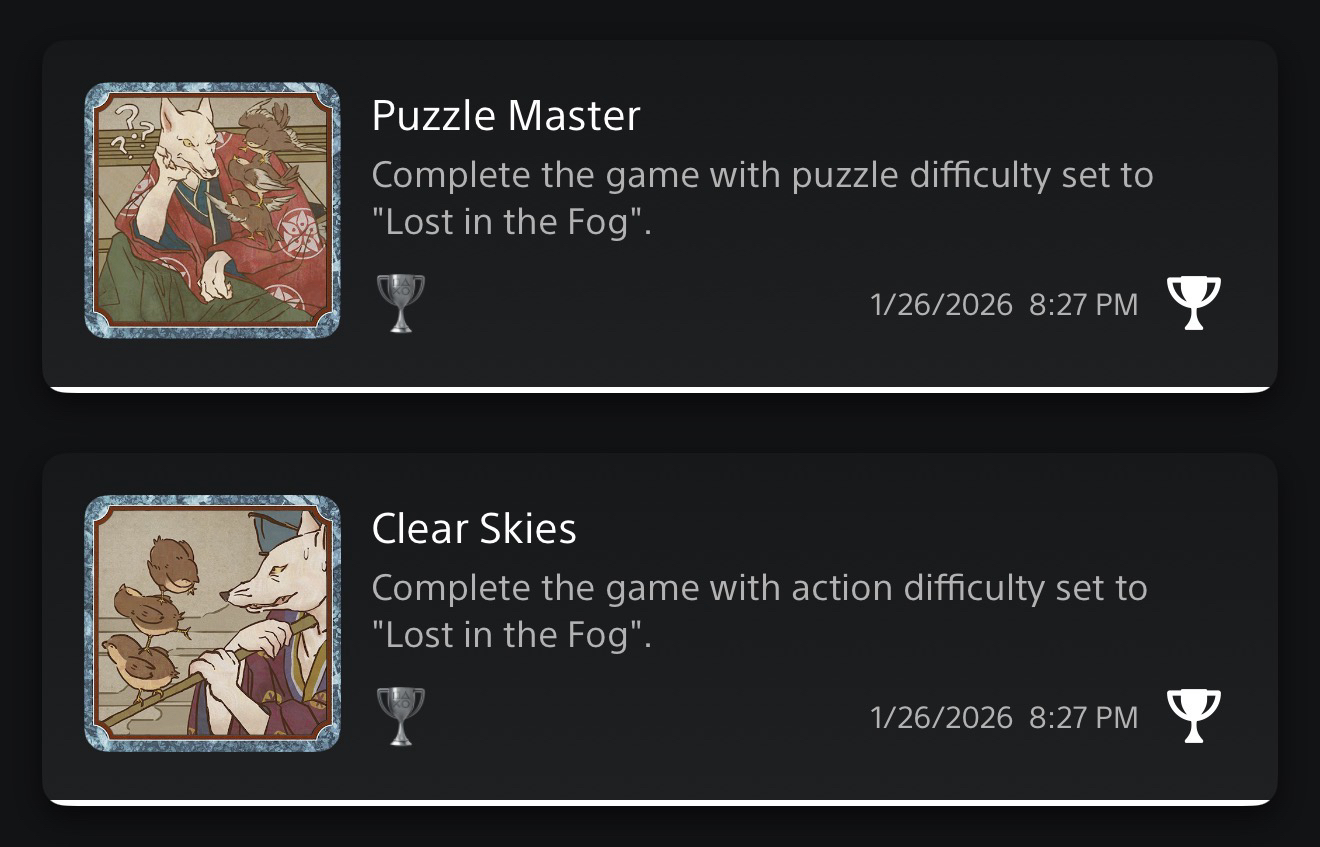Click the silver trophy icon under Clear Skies
The height and width of the screenshot is (847, 1320).
pyautogui.click(x=400, y=715)
